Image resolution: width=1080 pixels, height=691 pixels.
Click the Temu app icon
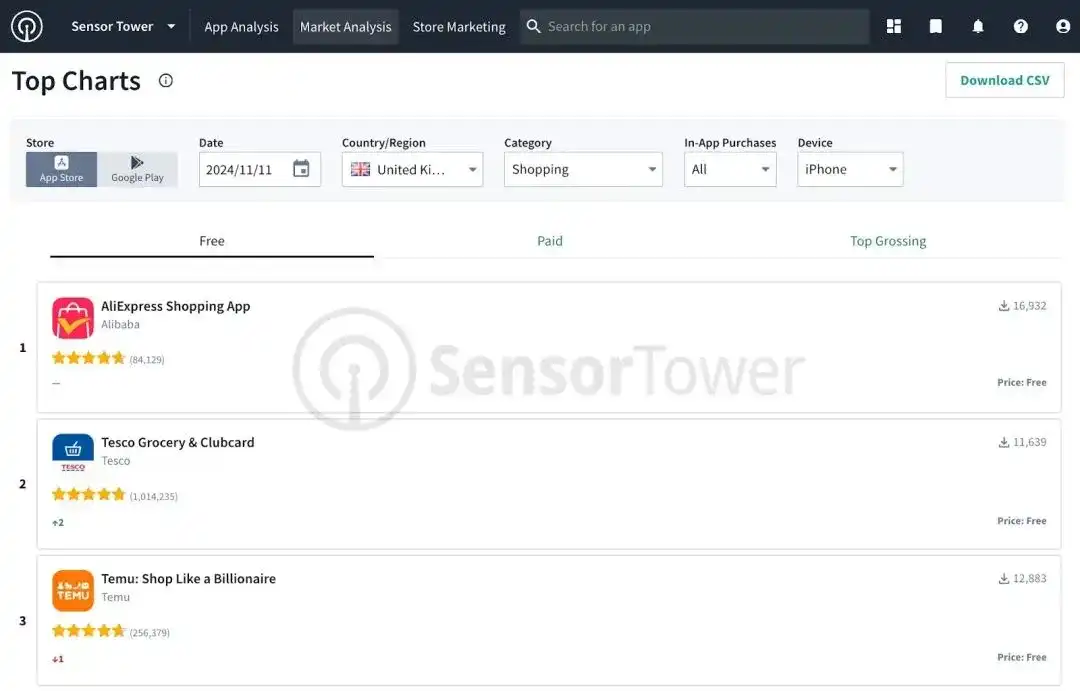pos(73,590)
